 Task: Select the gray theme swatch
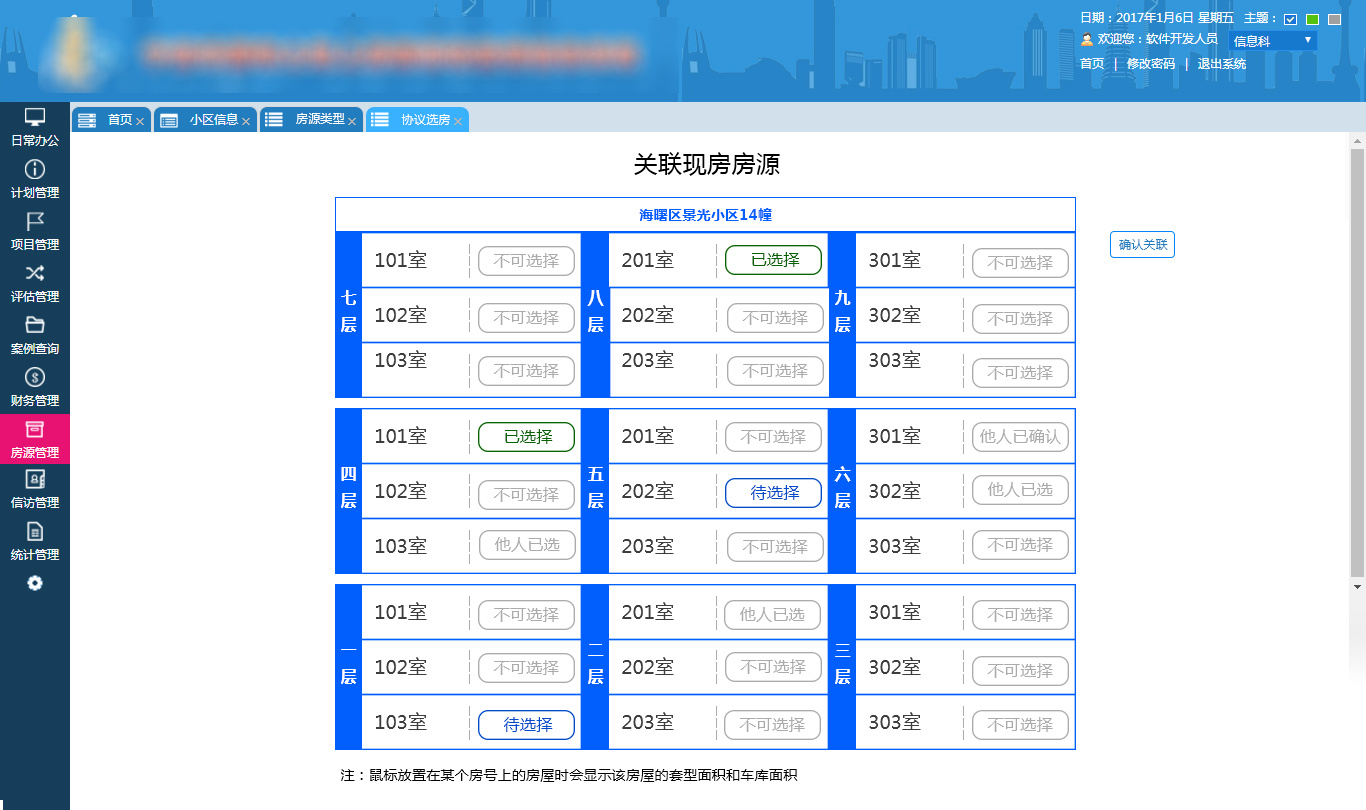click(1334, 19)
